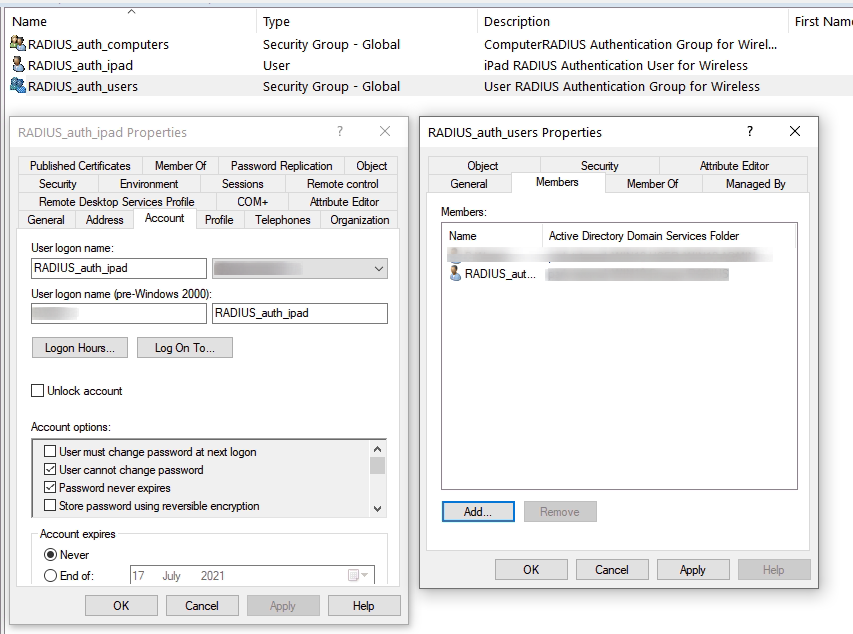
Task: Click Help in RADIUS_auth_ipad Properties
Action: coord(363,606)
